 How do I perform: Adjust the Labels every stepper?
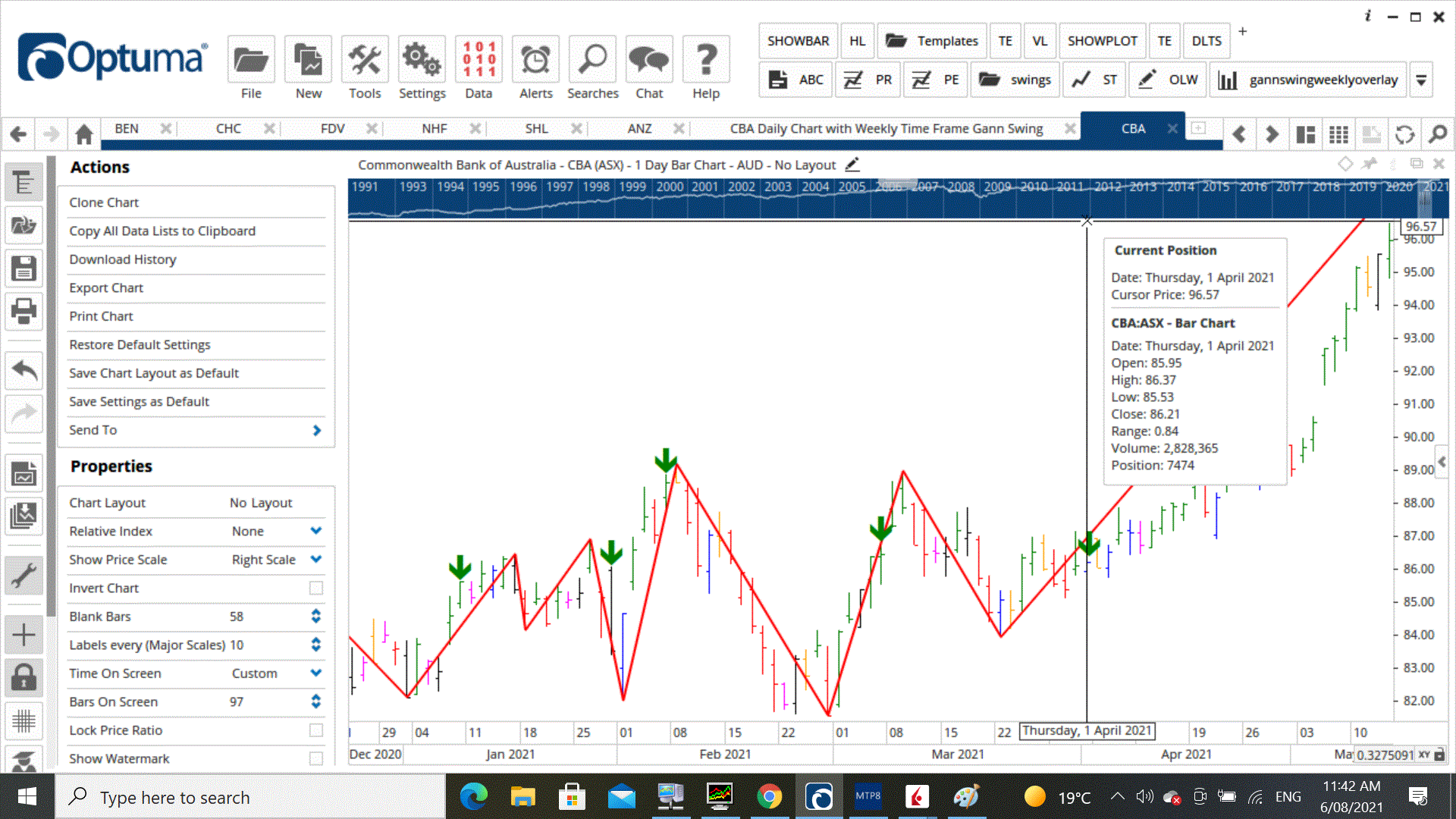click(315, 645)
